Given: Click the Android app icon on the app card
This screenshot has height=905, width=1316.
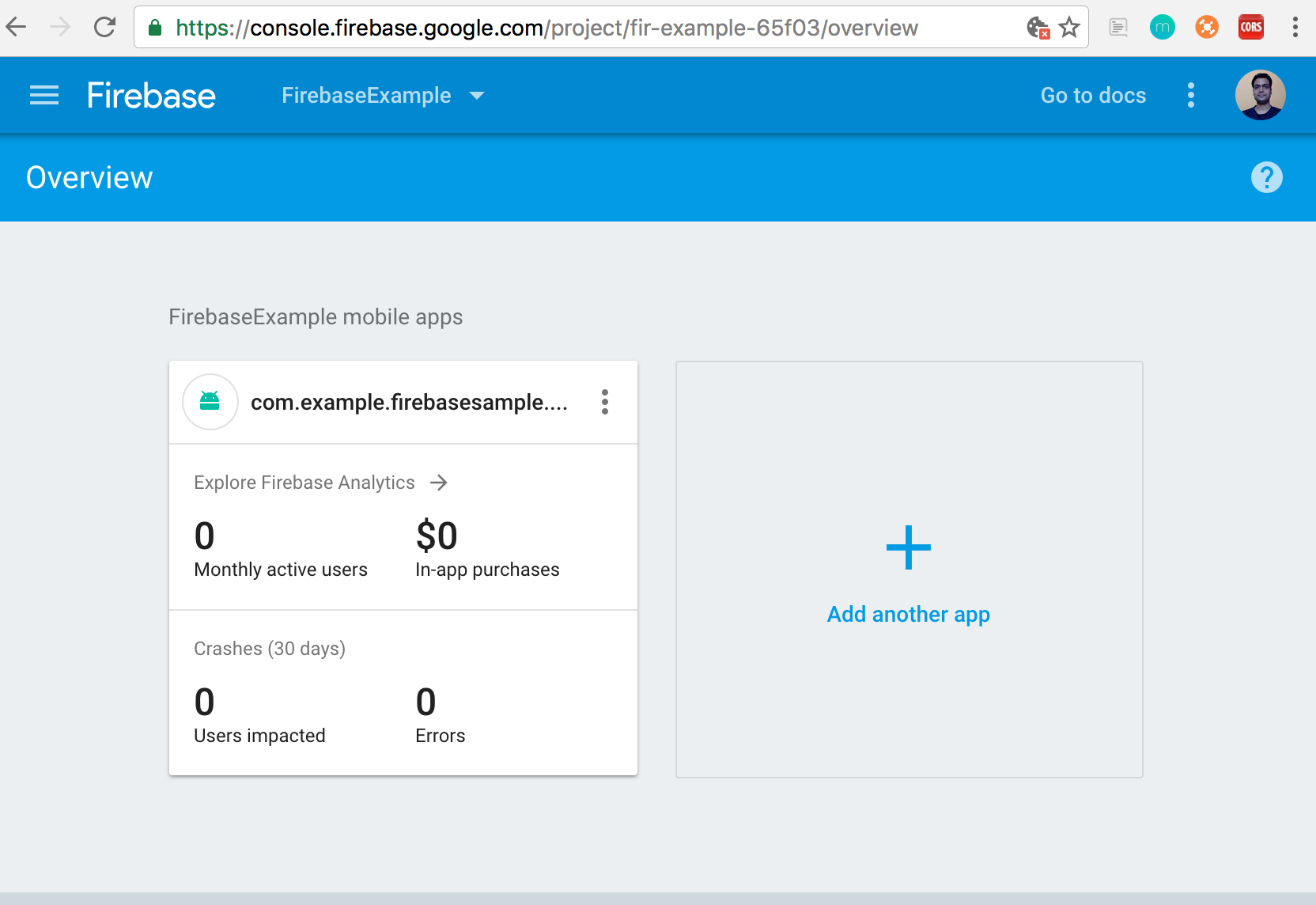Looking at the screenshot, I should pyautogui.click(x=210, y=402).
